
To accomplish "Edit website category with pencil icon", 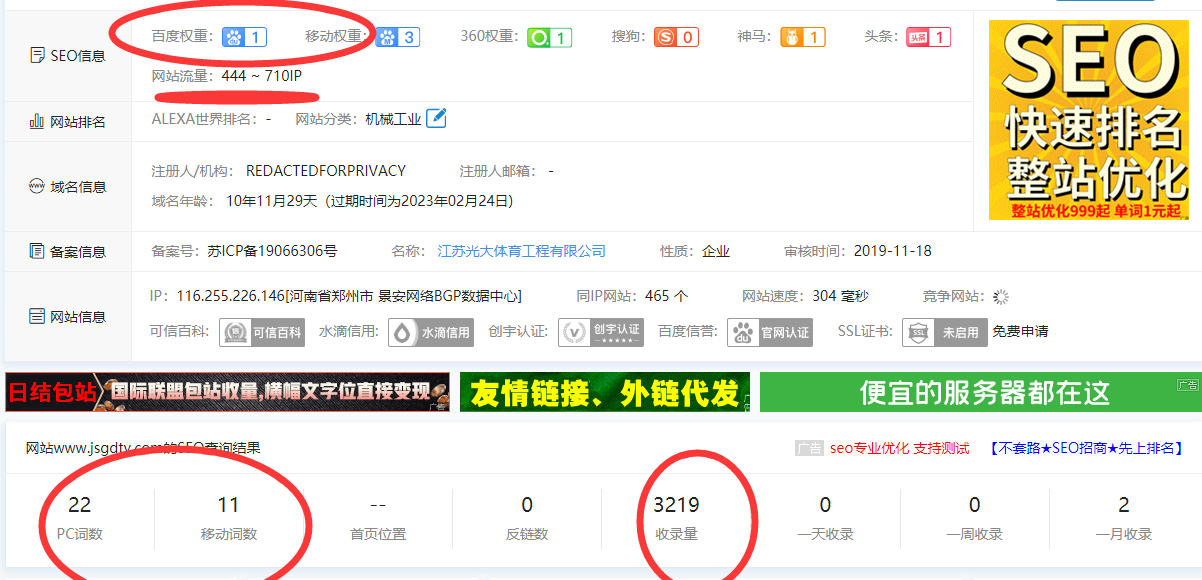I will point(436,119).
